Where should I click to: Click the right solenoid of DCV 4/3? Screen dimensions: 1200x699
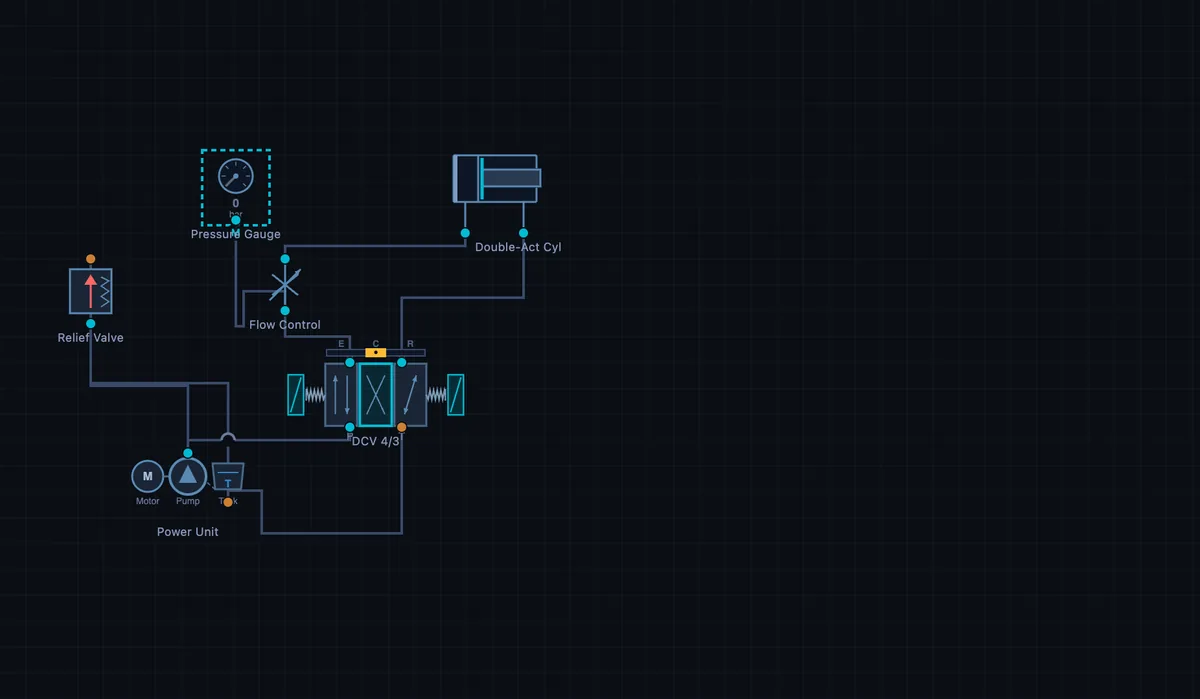point(456,395)
